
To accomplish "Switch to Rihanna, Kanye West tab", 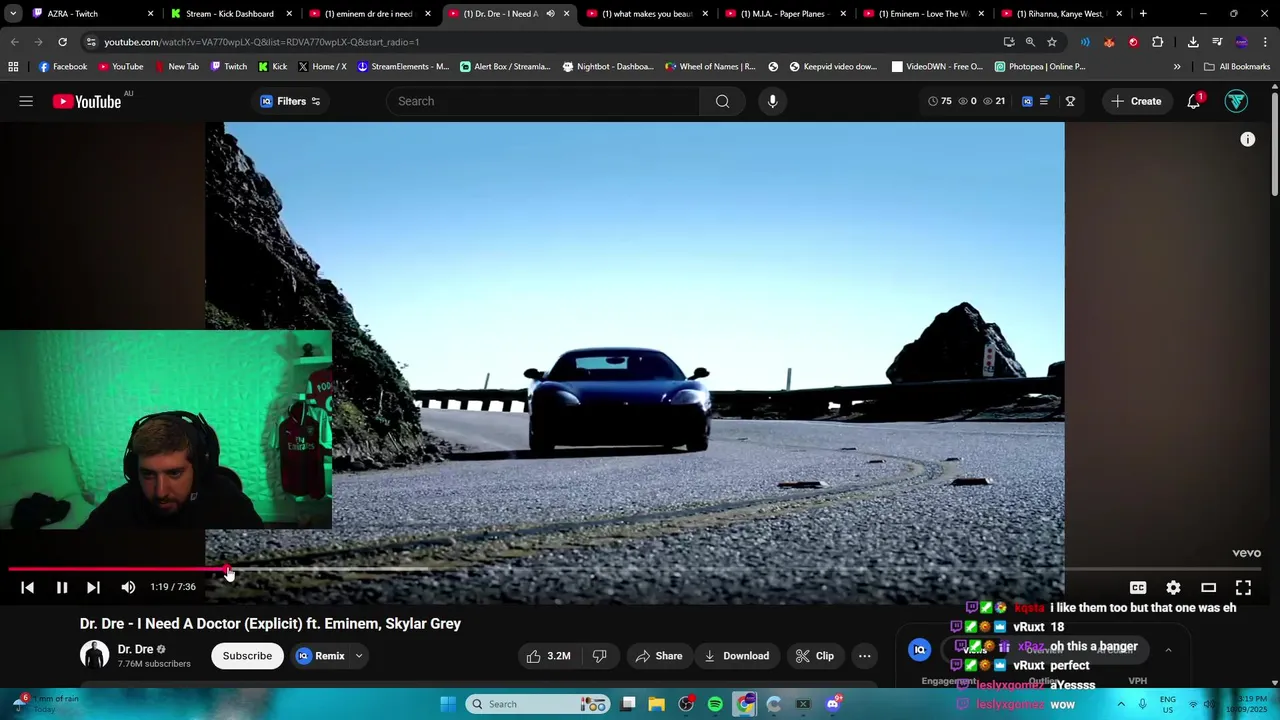I will coord(1063,14).
